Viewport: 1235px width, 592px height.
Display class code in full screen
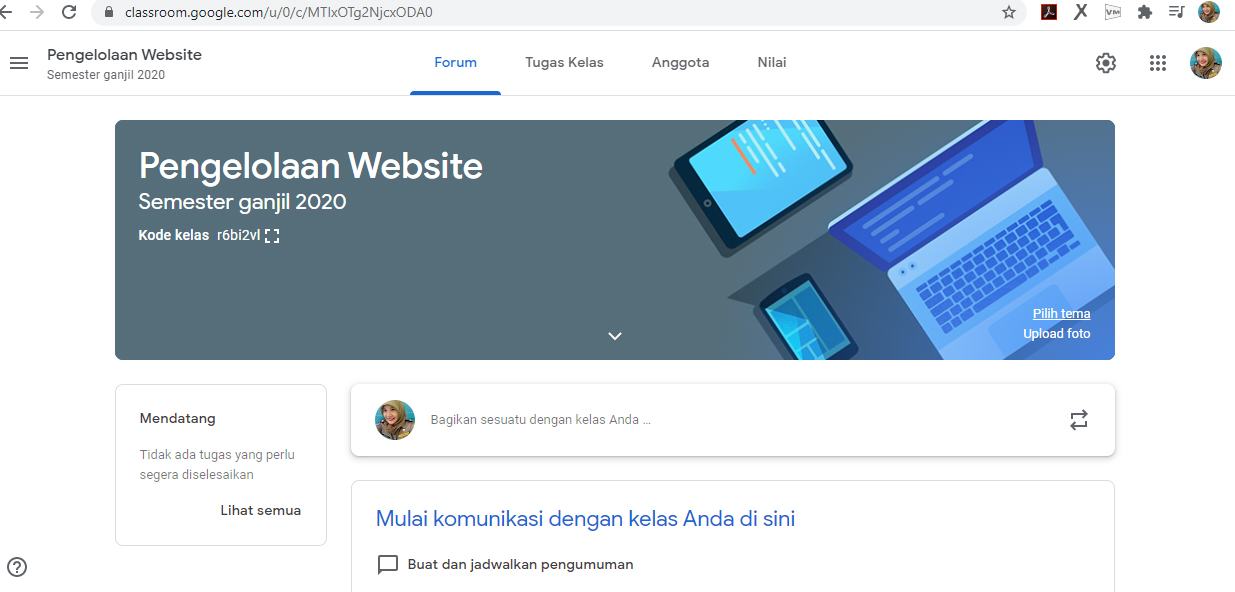(272, 236)
